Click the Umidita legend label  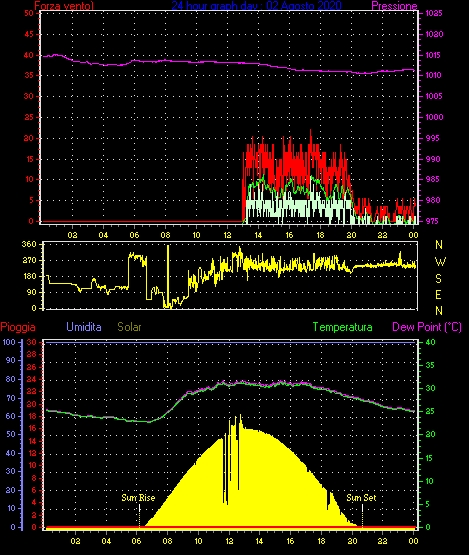84,327
